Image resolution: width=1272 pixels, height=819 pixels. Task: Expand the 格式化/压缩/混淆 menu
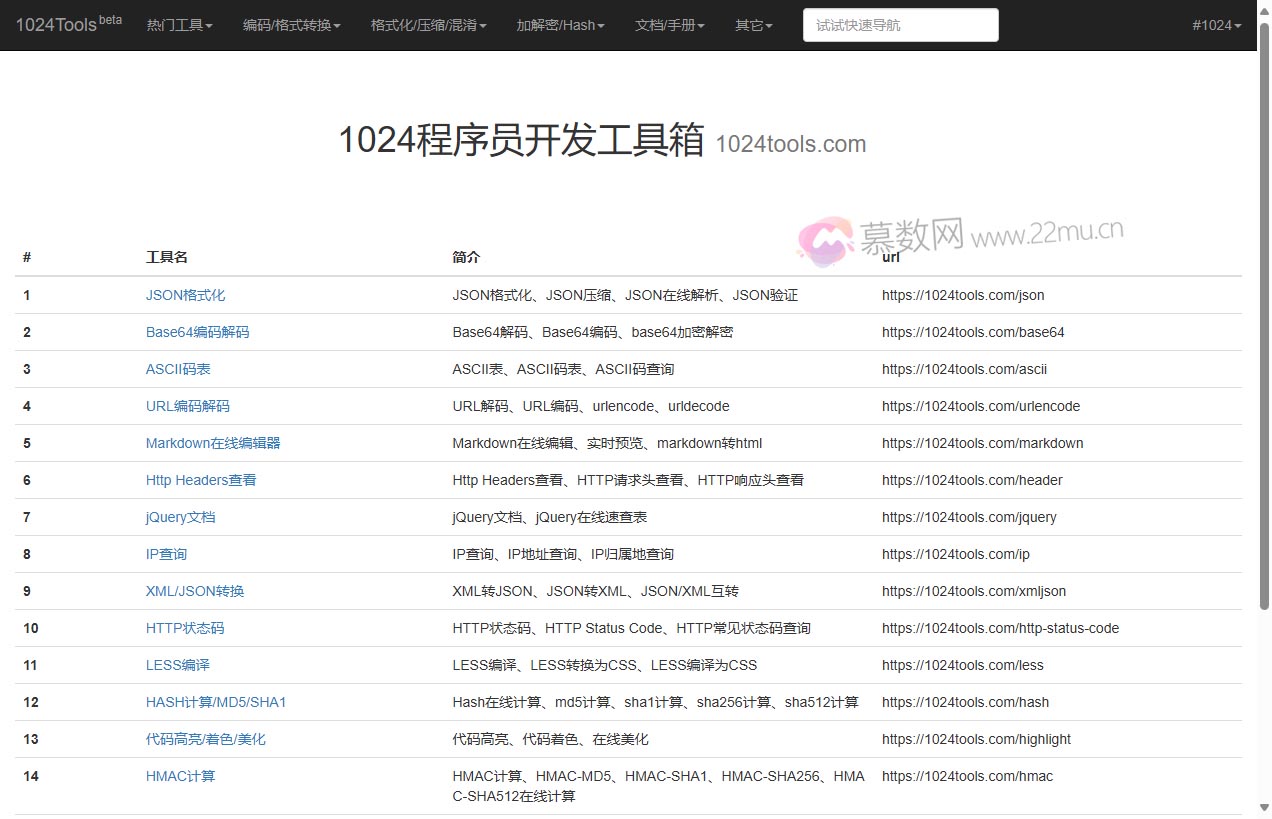428,25
